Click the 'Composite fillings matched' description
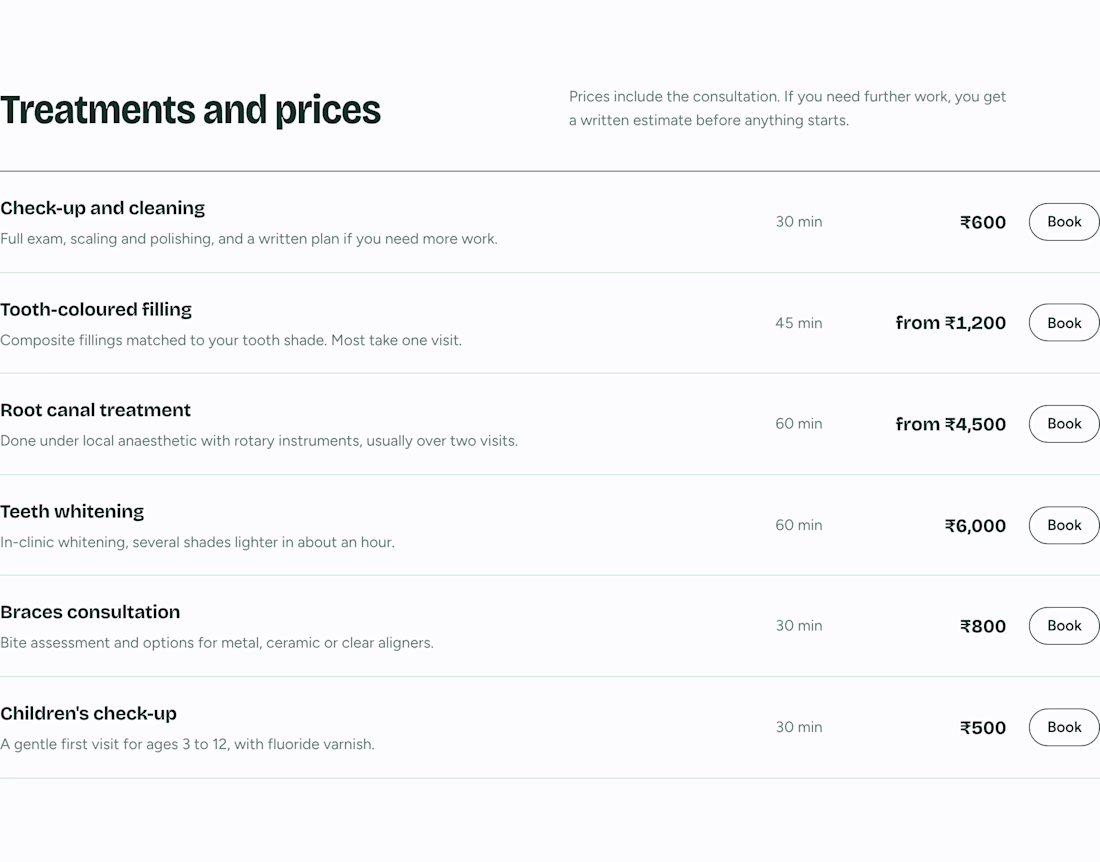Viewport: 1100px width, 862px height. 231,340
